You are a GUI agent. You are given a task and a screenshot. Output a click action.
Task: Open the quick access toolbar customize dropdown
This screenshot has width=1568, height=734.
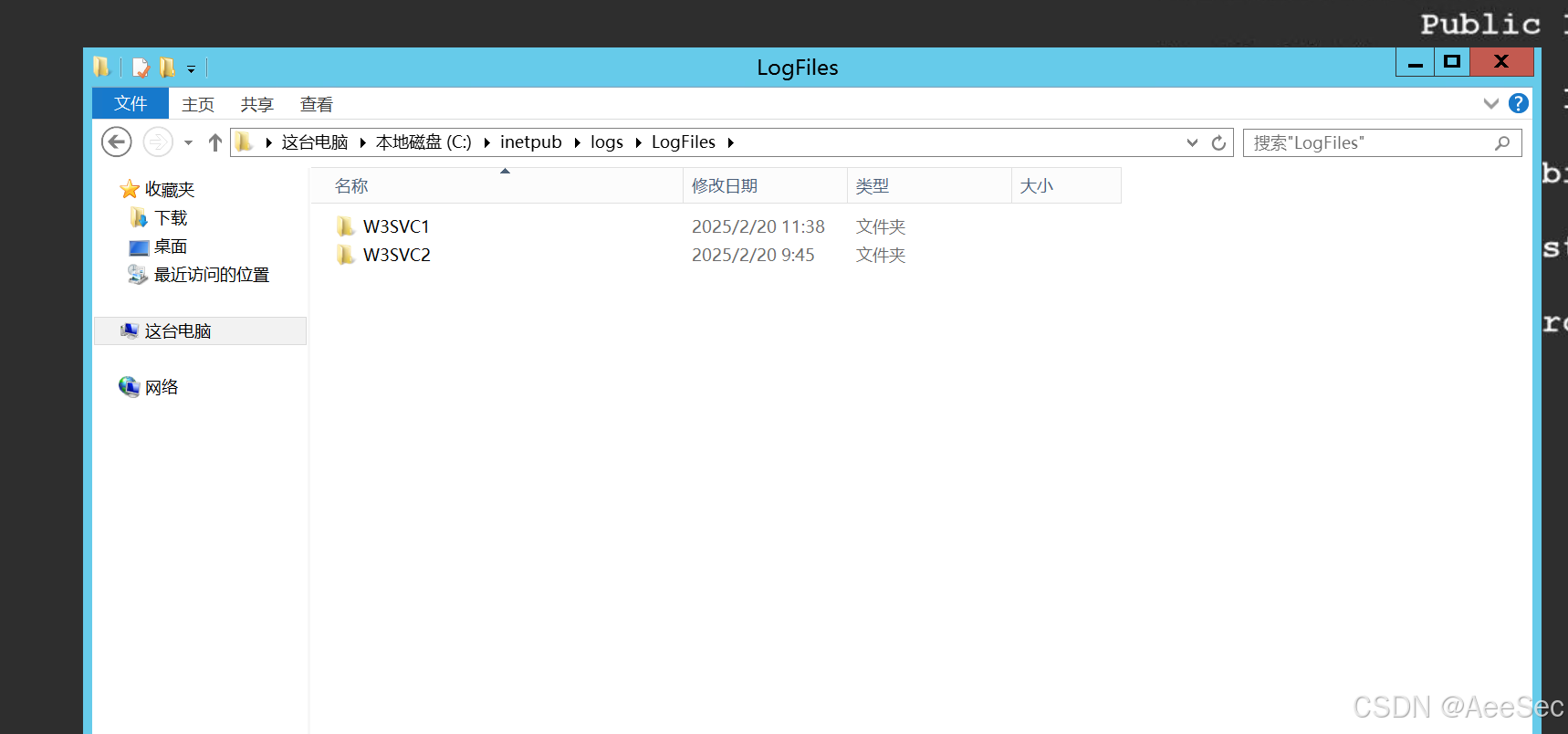coord(191,68)
